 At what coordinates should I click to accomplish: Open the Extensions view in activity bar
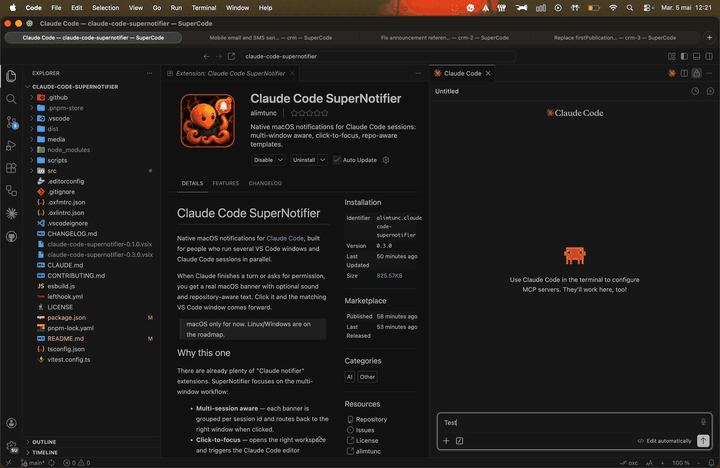coord(11,168)
